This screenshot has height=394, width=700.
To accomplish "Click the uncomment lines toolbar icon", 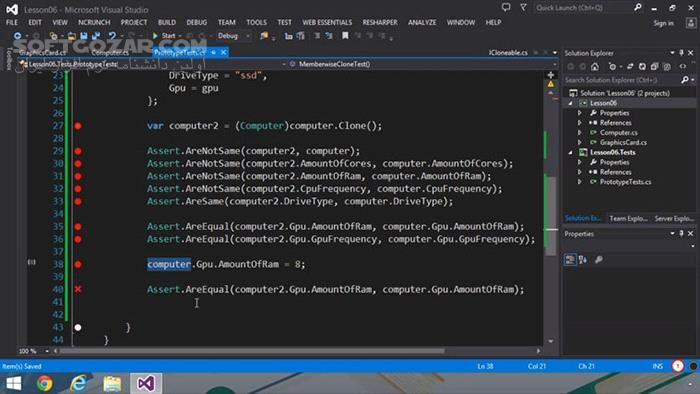I will (329, 36).
